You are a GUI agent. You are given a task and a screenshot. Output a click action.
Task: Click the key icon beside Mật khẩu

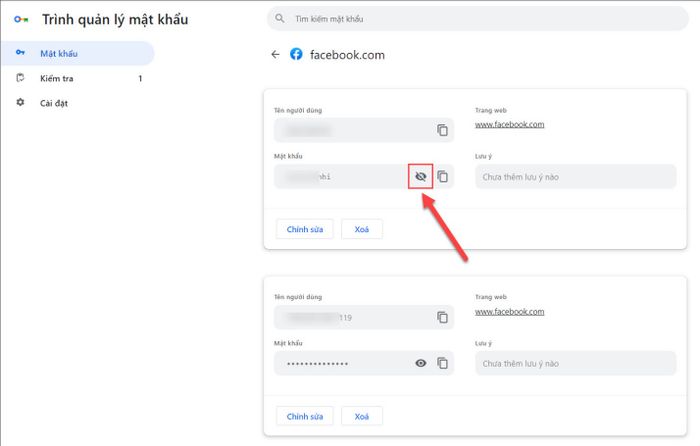tap(21, 53)
